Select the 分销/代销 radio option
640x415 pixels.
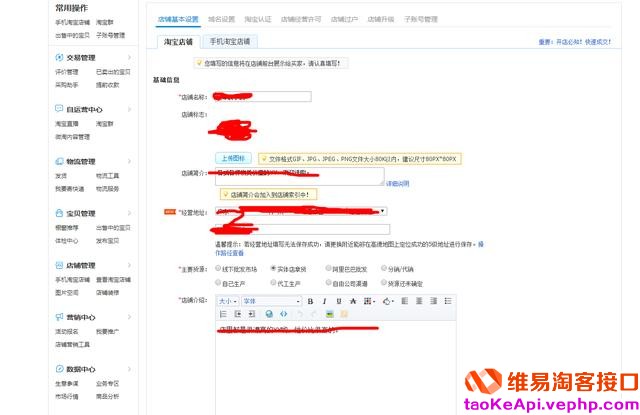click(x=384, y=268)
